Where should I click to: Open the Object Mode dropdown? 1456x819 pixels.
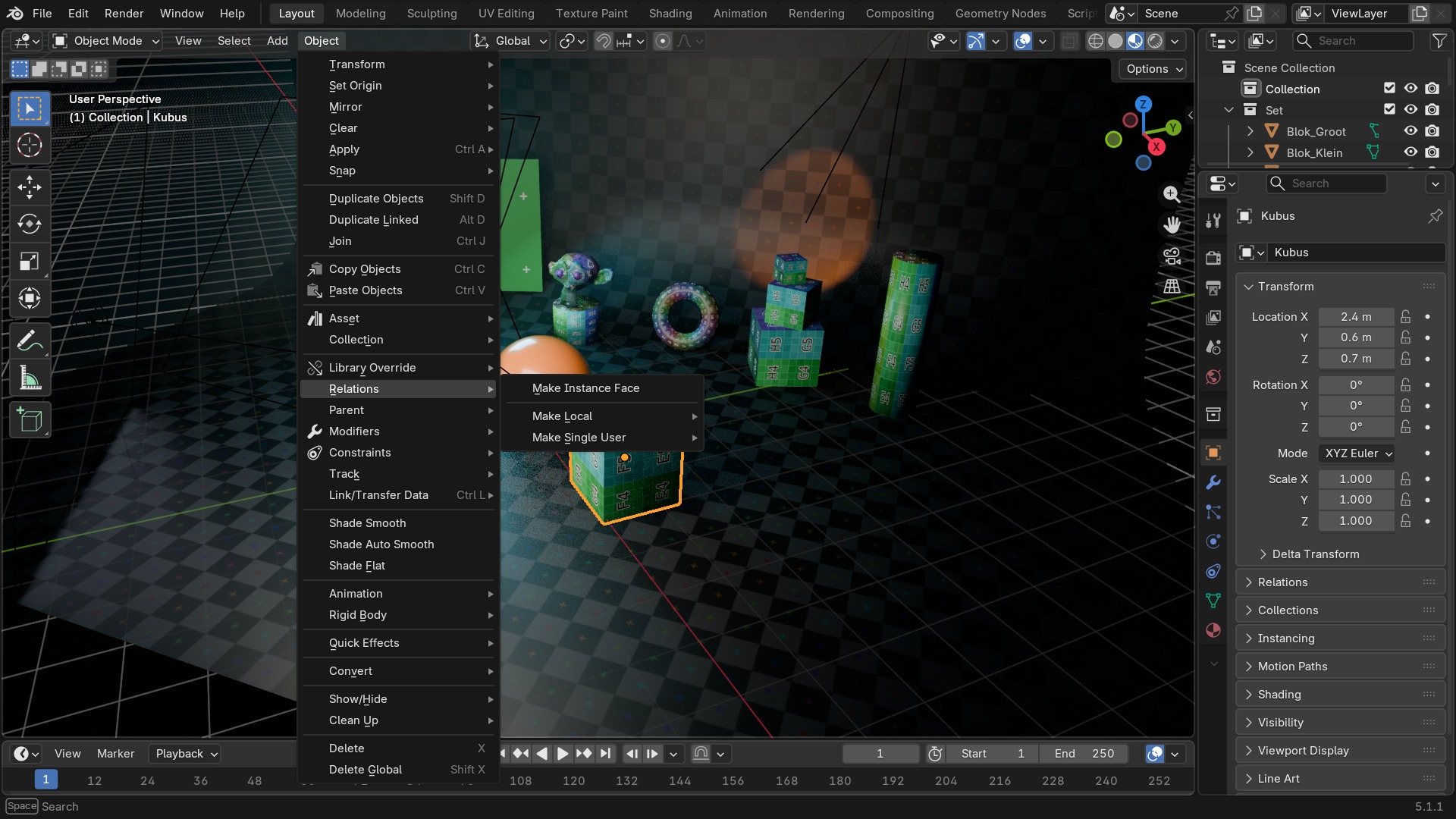(105, 41)
